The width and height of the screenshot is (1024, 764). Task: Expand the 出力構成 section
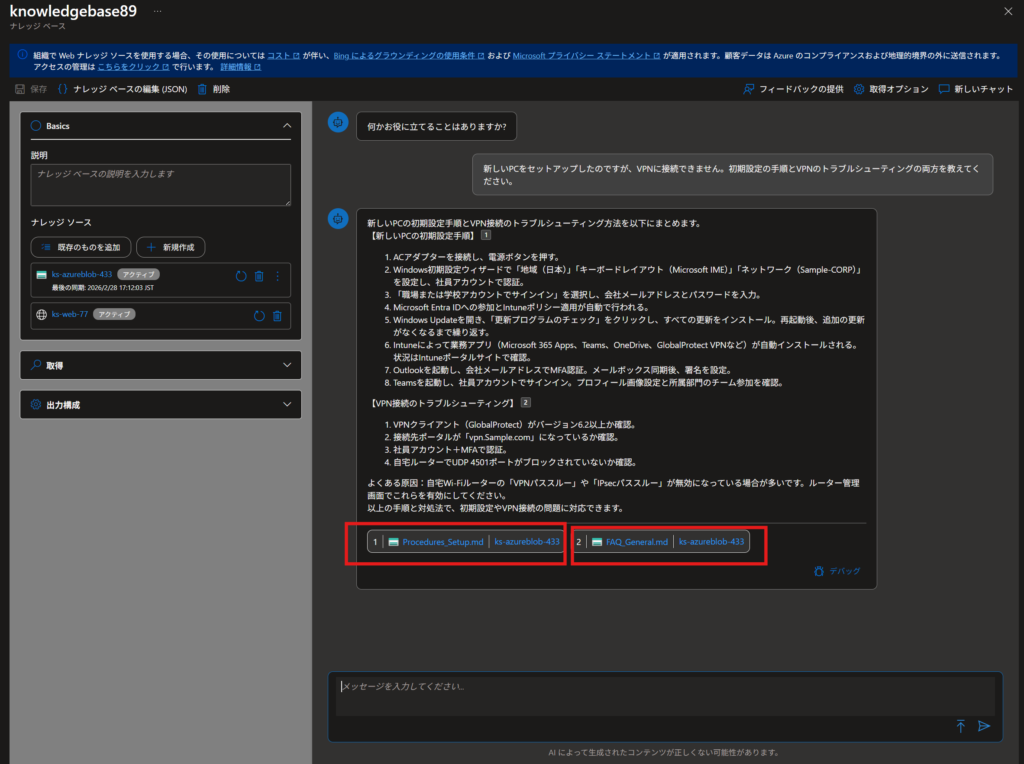(287, 405)
